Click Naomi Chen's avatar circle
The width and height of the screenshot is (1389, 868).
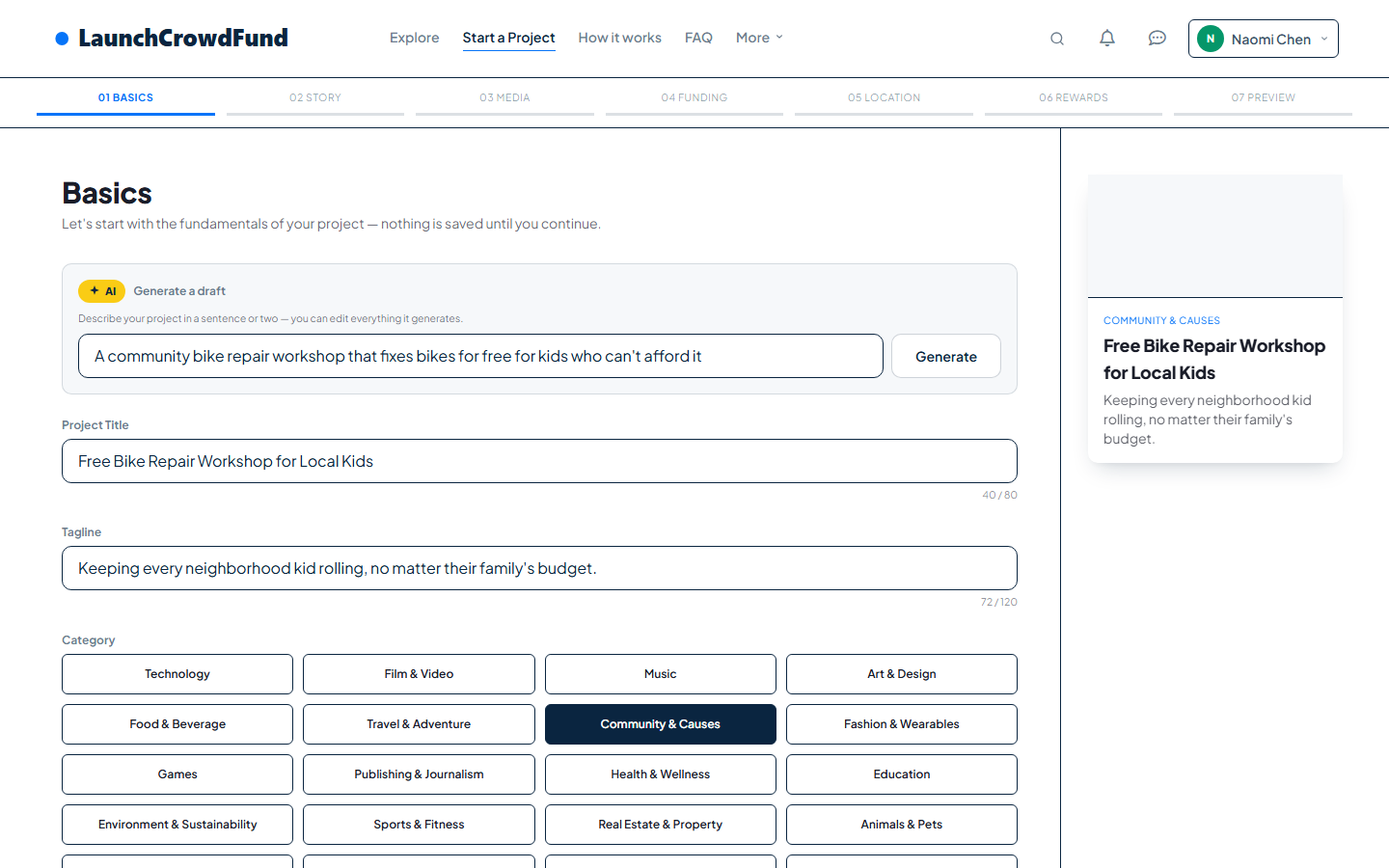pyautogui.click(x=1211, y=39)
